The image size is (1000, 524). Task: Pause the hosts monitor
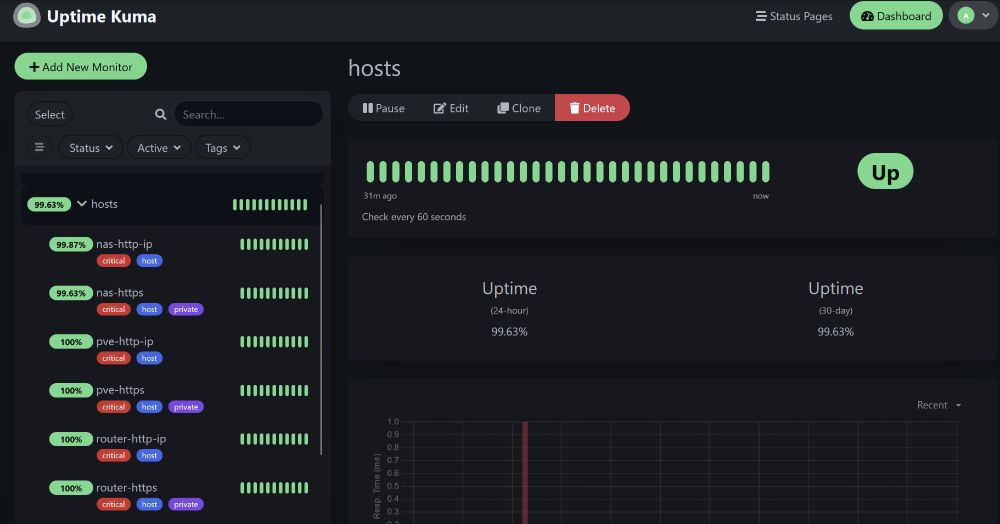click(x=383, y=108)
